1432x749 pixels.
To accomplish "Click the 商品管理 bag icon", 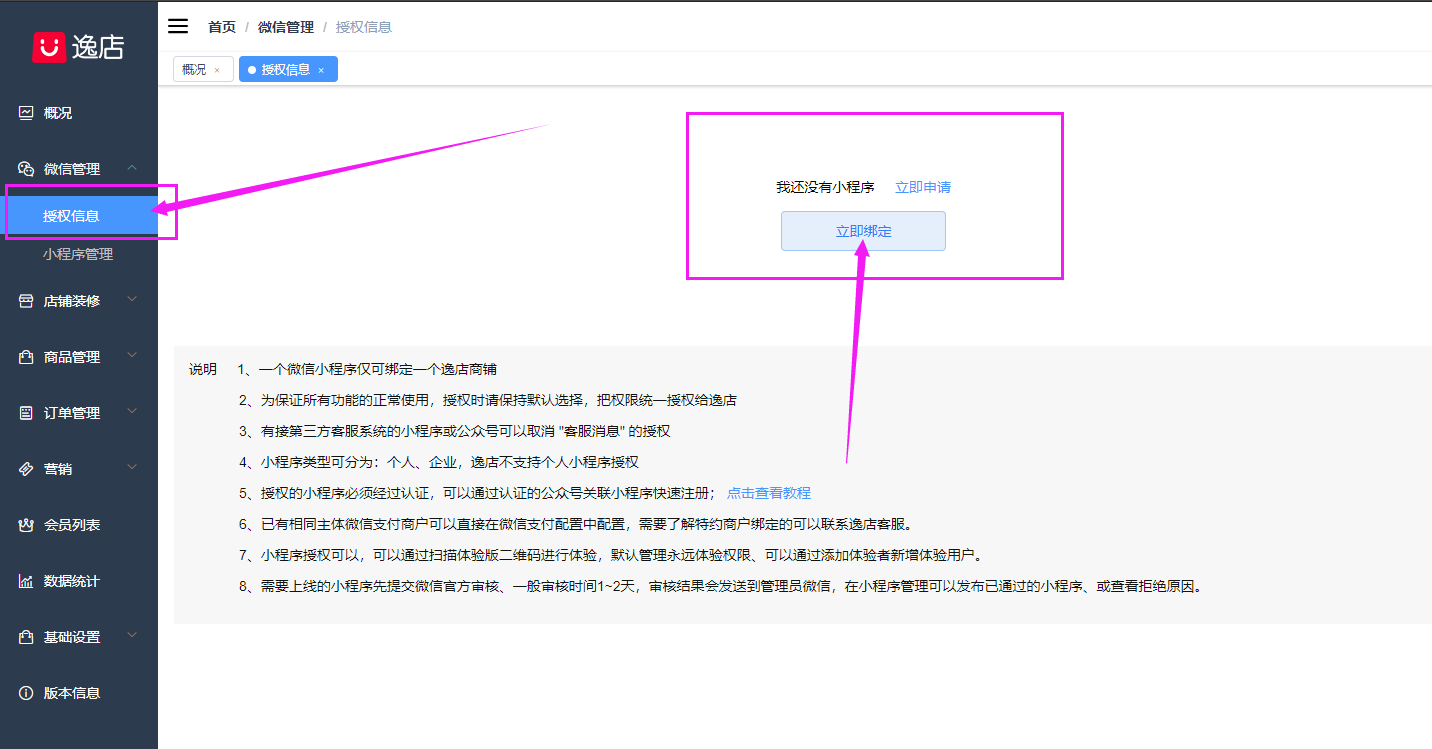I will tap(27, 357).
